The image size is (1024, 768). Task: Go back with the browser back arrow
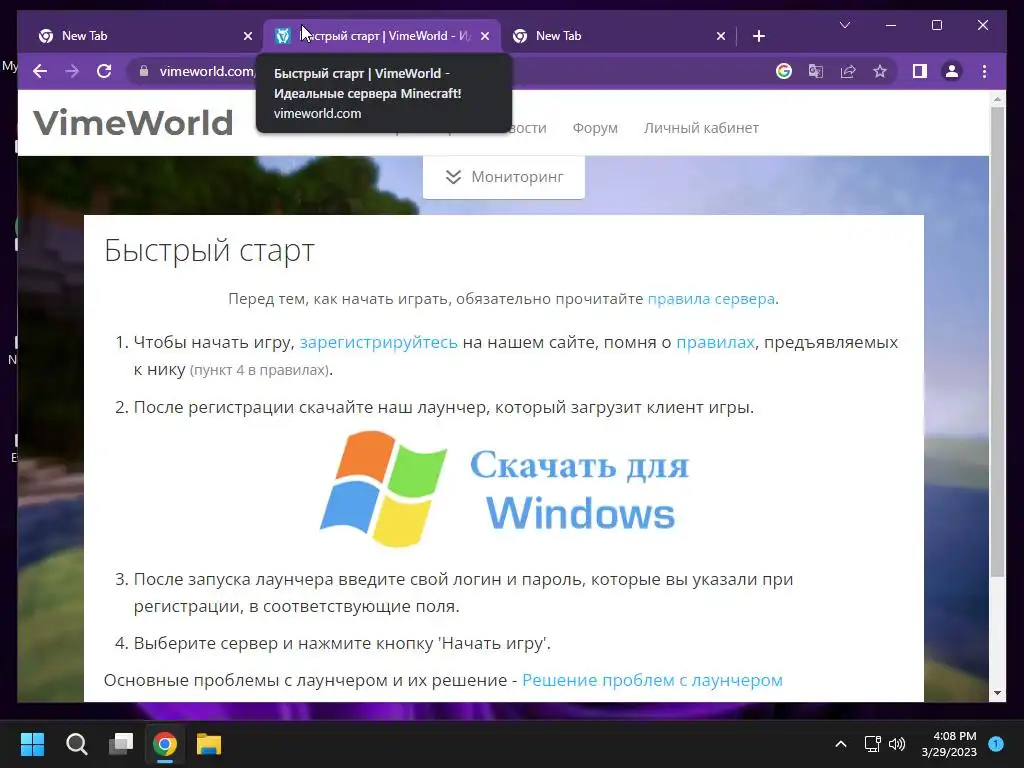click(x=40, y=71)
